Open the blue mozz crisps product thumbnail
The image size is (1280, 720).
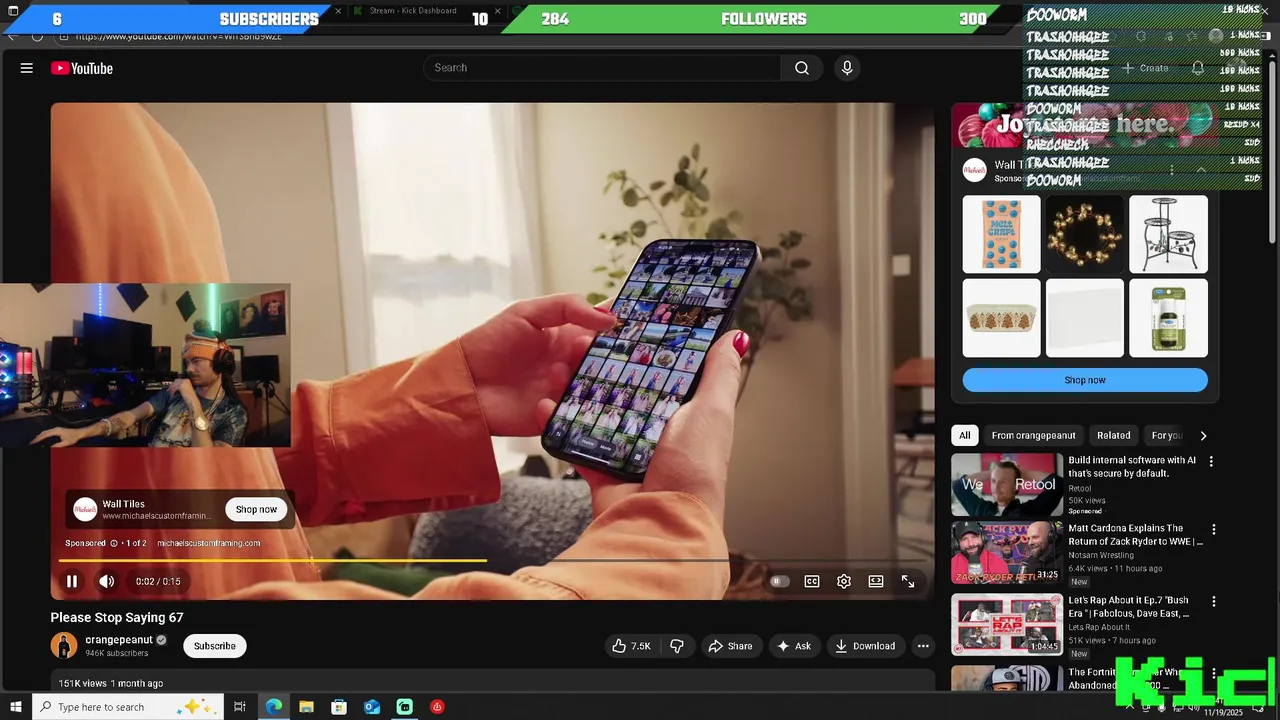pyautogui.click(x=1001, y=234)
